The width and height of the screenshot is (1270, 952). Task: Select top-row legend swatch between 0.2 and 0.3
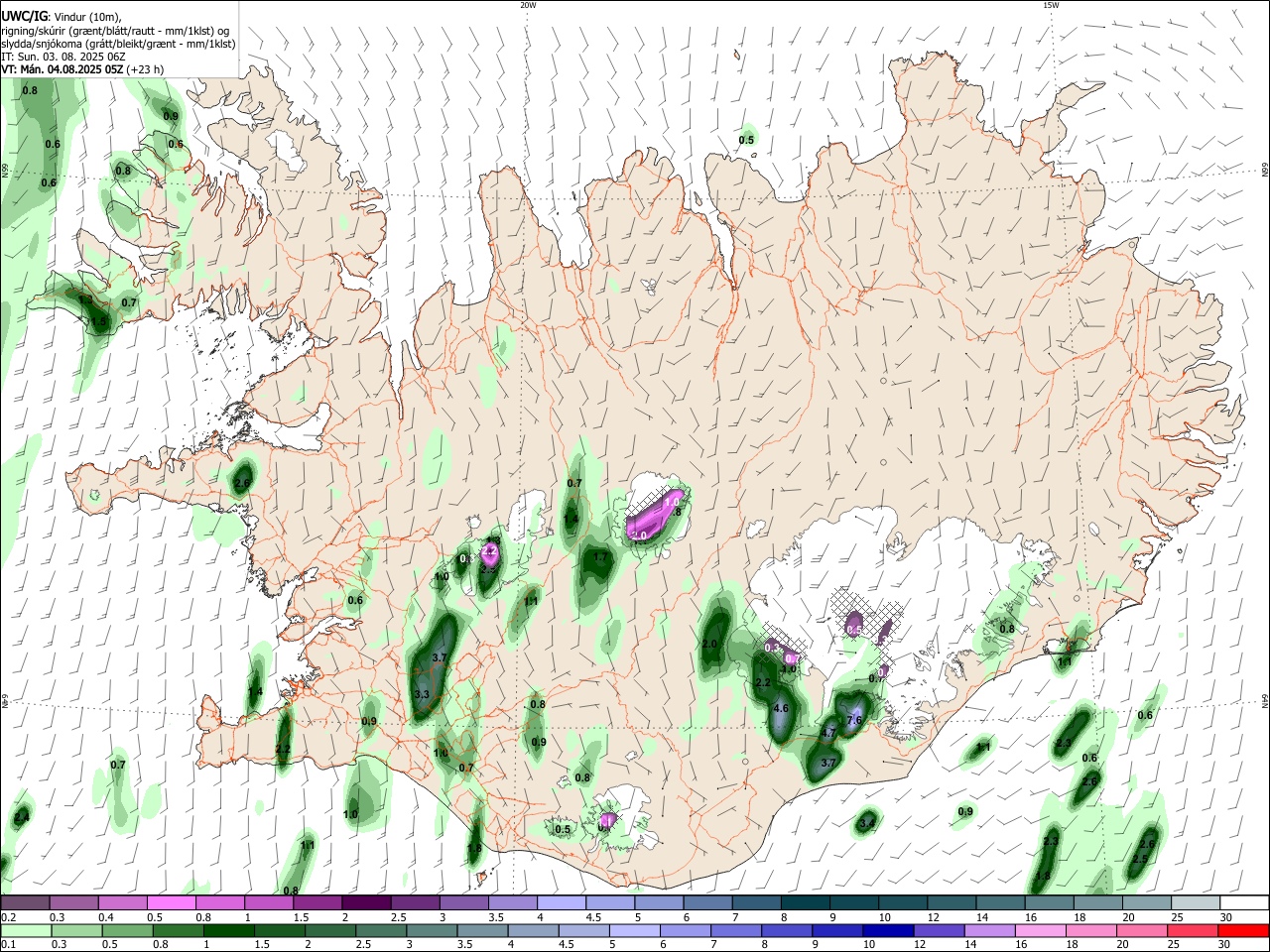click(x=25, y=902)
